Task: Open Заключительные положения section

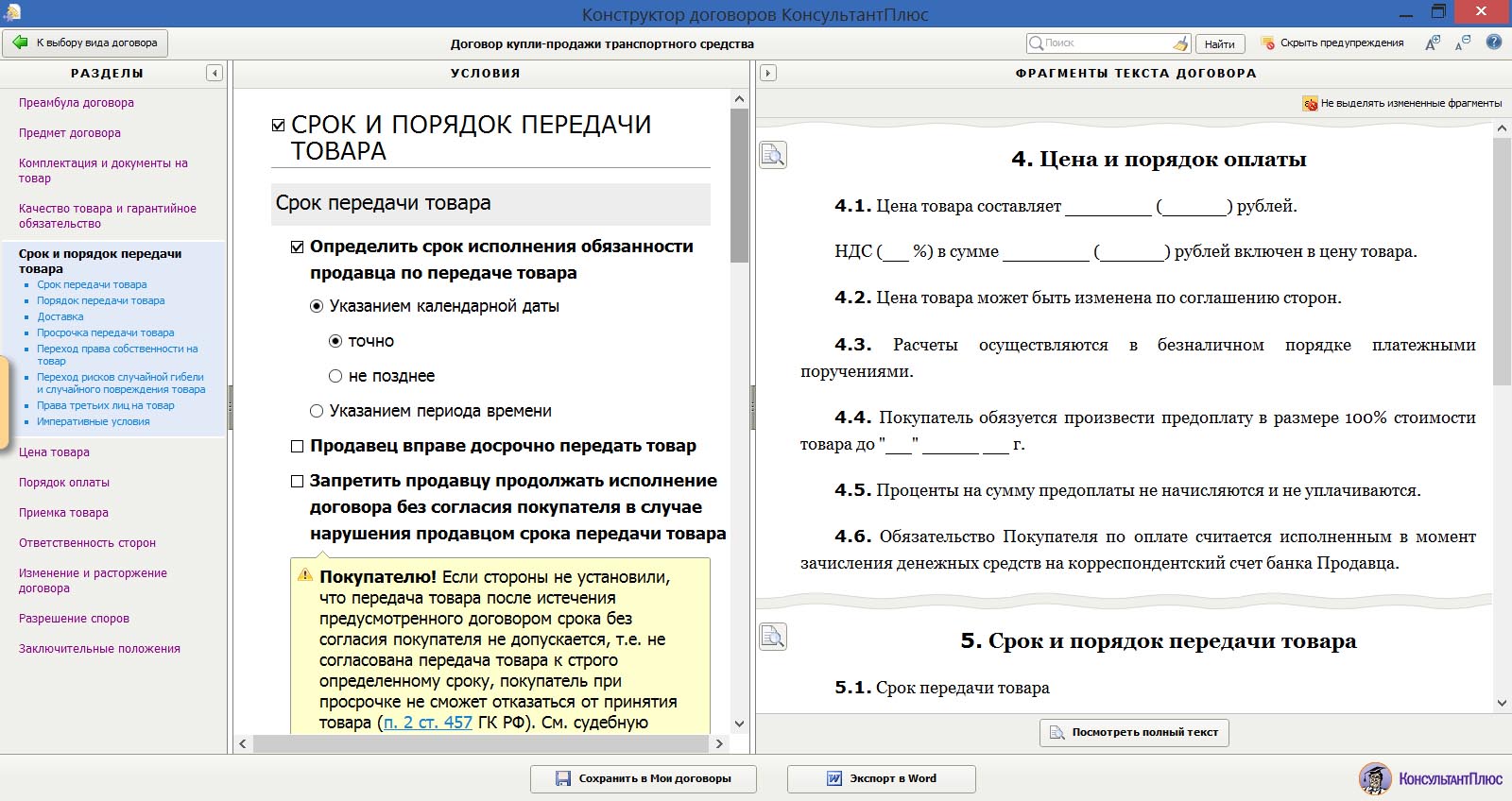Action: [99, 649]
